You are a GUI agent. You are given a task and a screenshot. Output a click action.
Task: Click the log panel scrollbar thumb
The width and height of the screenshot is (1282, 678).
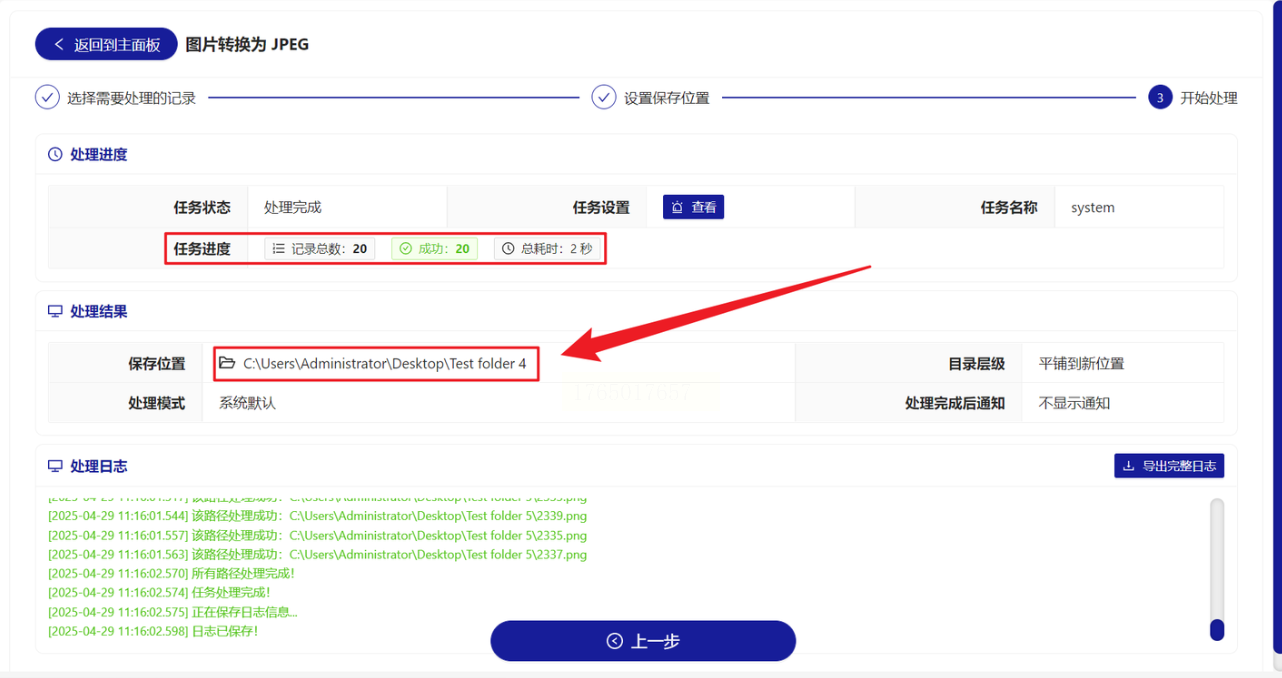click(1217, 630)
